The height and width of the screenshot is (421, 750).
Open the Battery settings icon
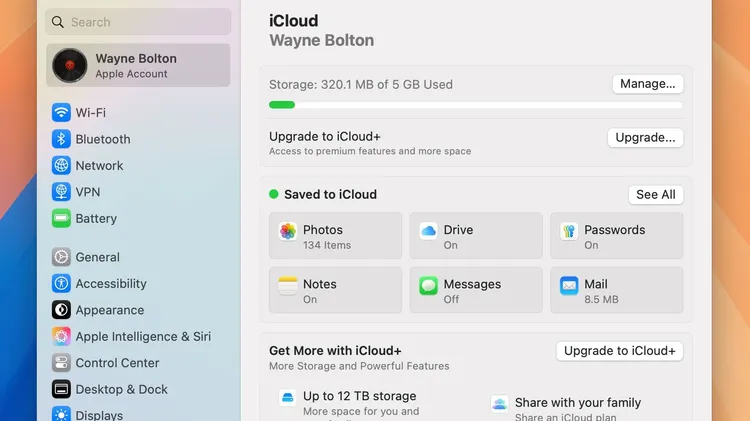(61, 219)
